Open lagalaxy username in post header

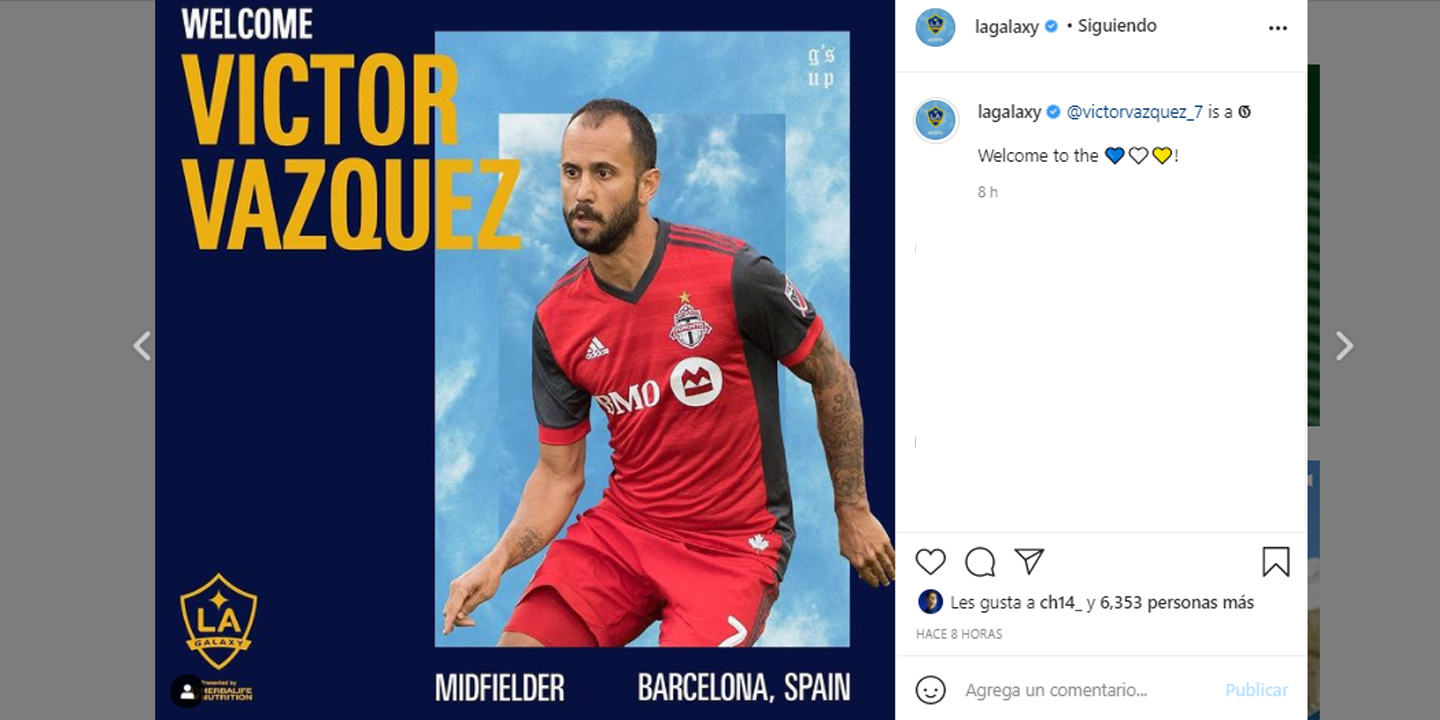[1007, 27]
